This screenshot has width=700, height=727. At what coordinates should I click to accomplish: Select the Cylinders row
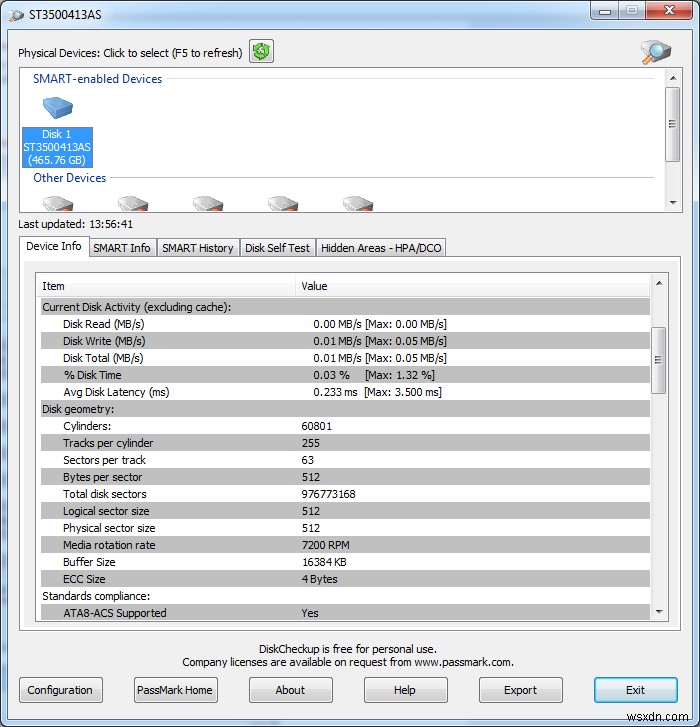345,426
